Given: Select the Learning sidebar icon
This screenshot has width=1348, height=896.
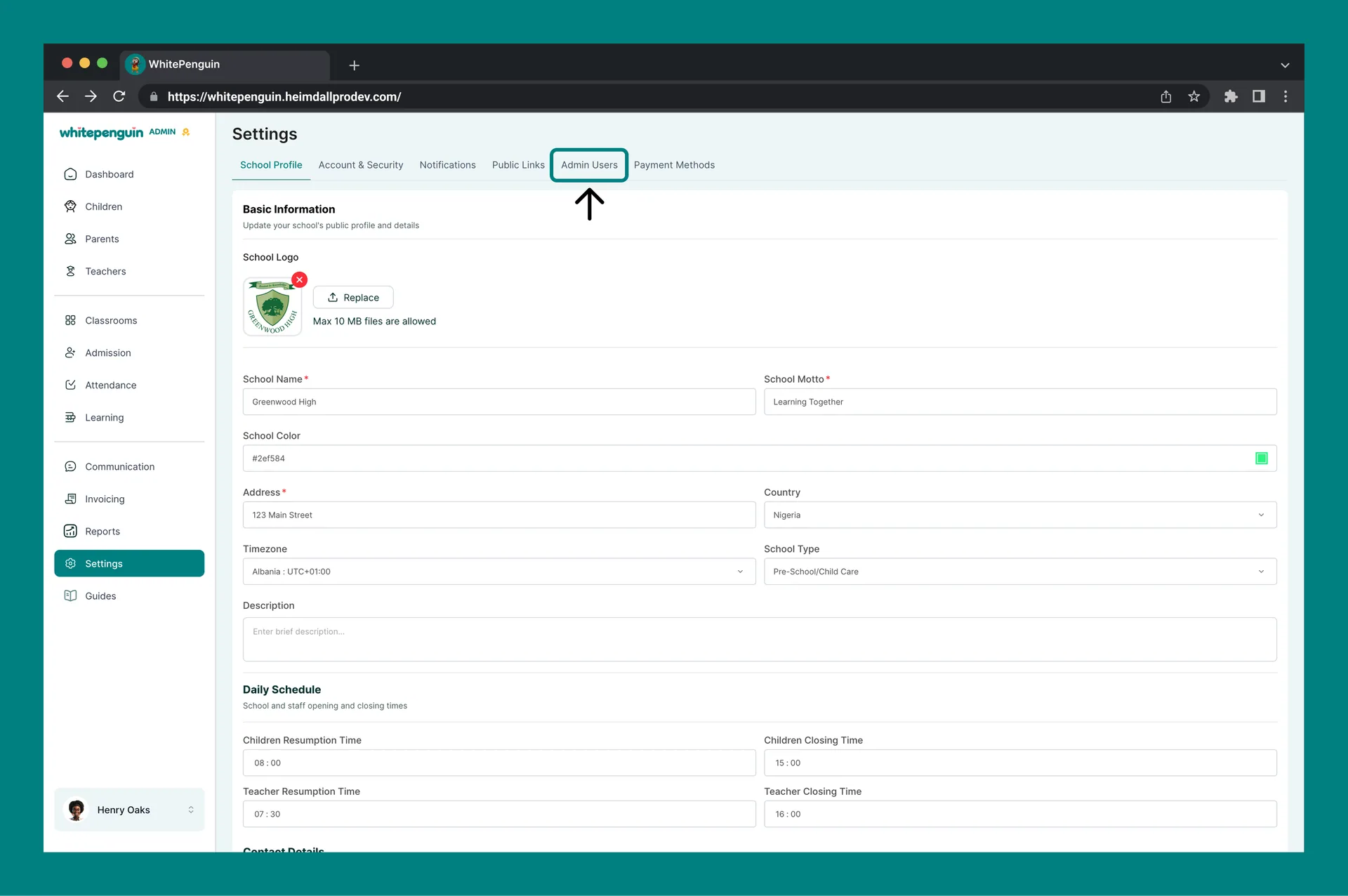Looking at the screenshot, I should pos(70,417).
